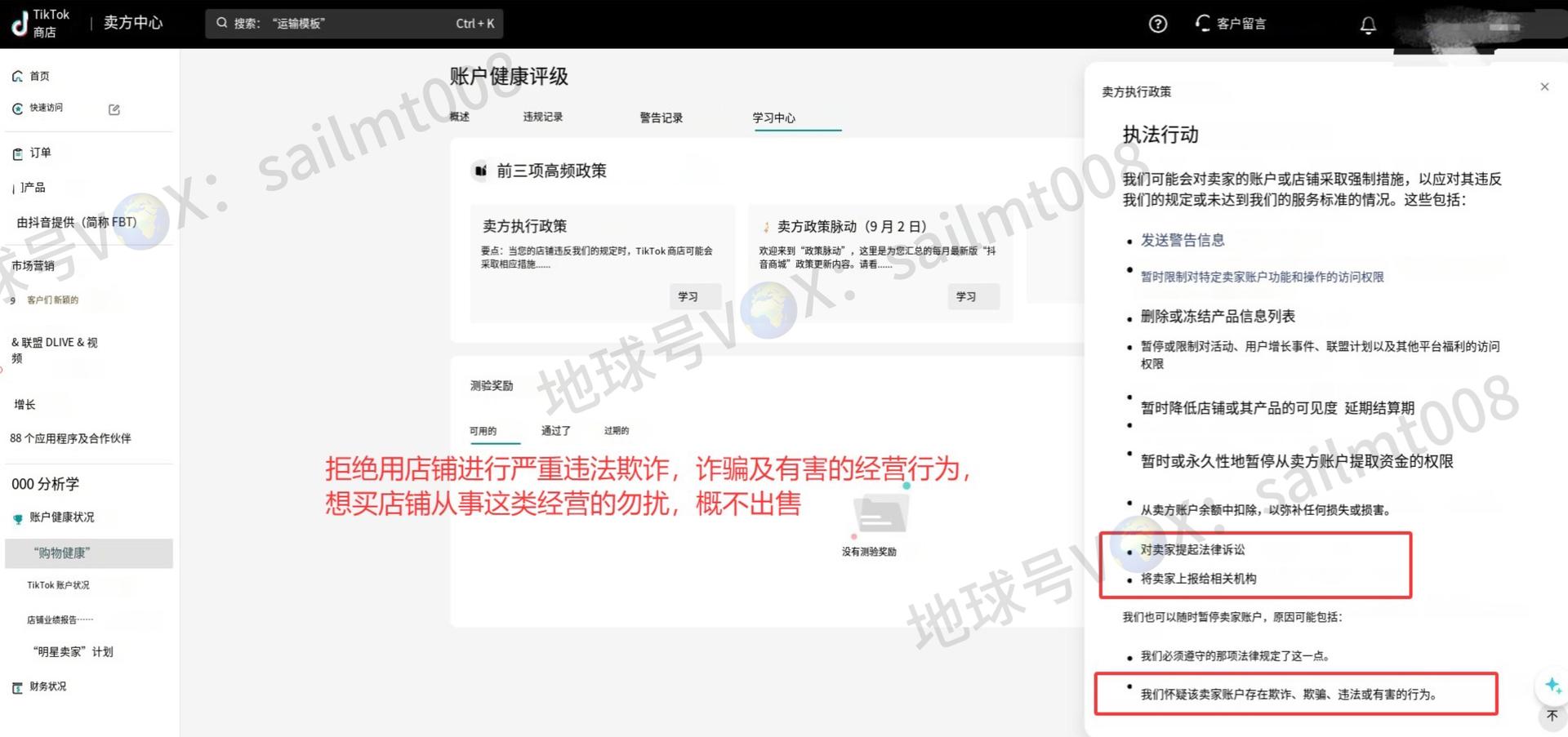
Task: Click the blue sparkle AI assistant icon
Action: tap(1552, 685)
